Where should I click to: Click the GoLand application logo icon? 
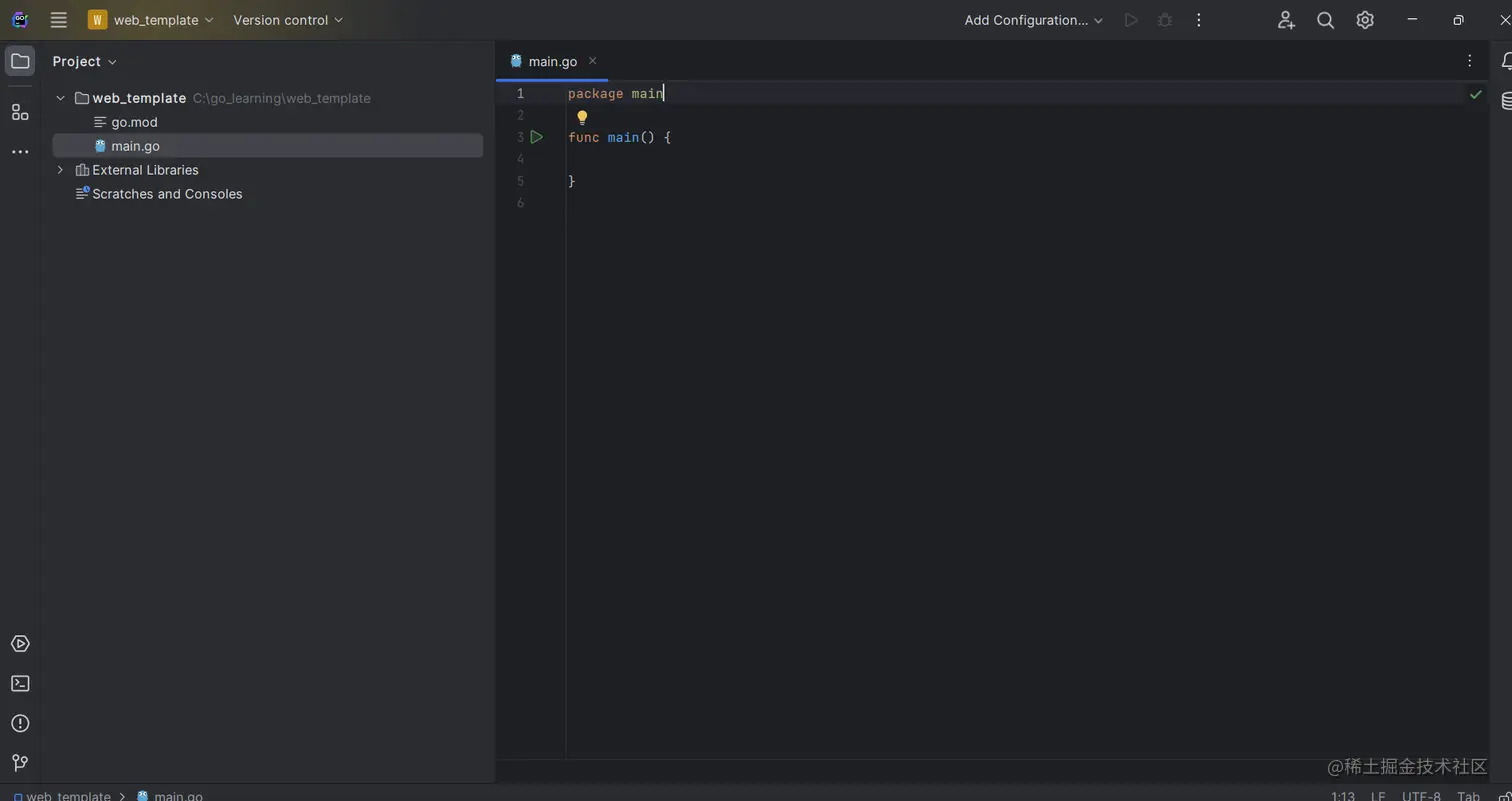20,20
